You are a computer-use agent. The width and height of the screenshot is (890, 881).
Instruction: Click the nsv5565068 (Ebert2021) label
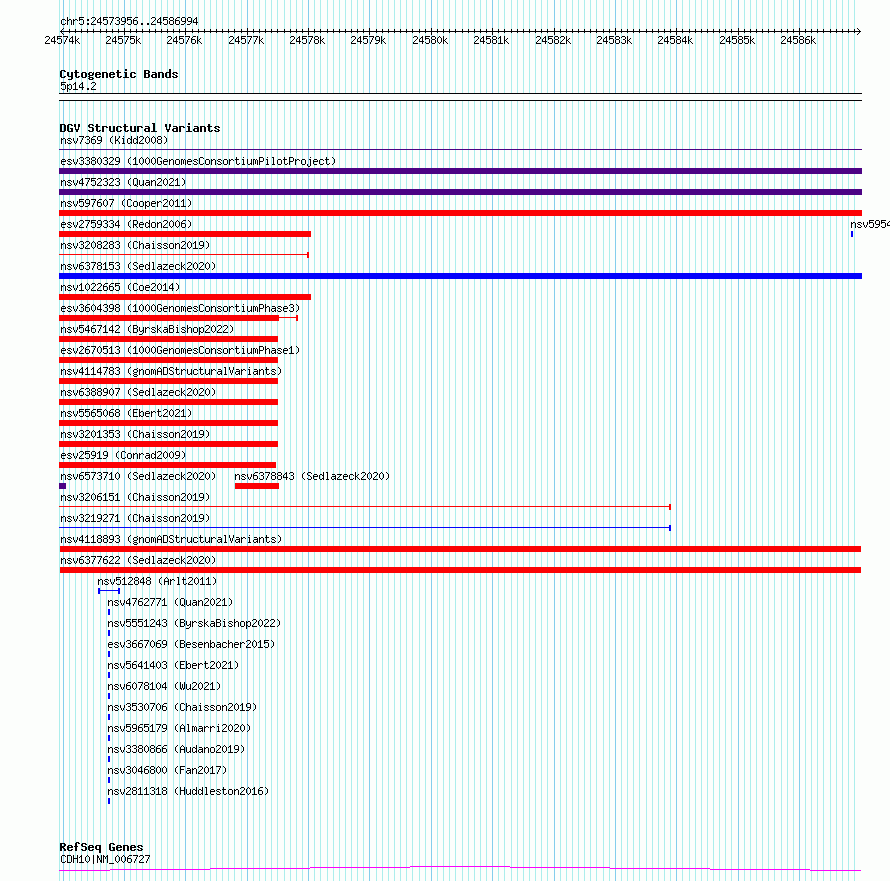[x=126, y=413]
